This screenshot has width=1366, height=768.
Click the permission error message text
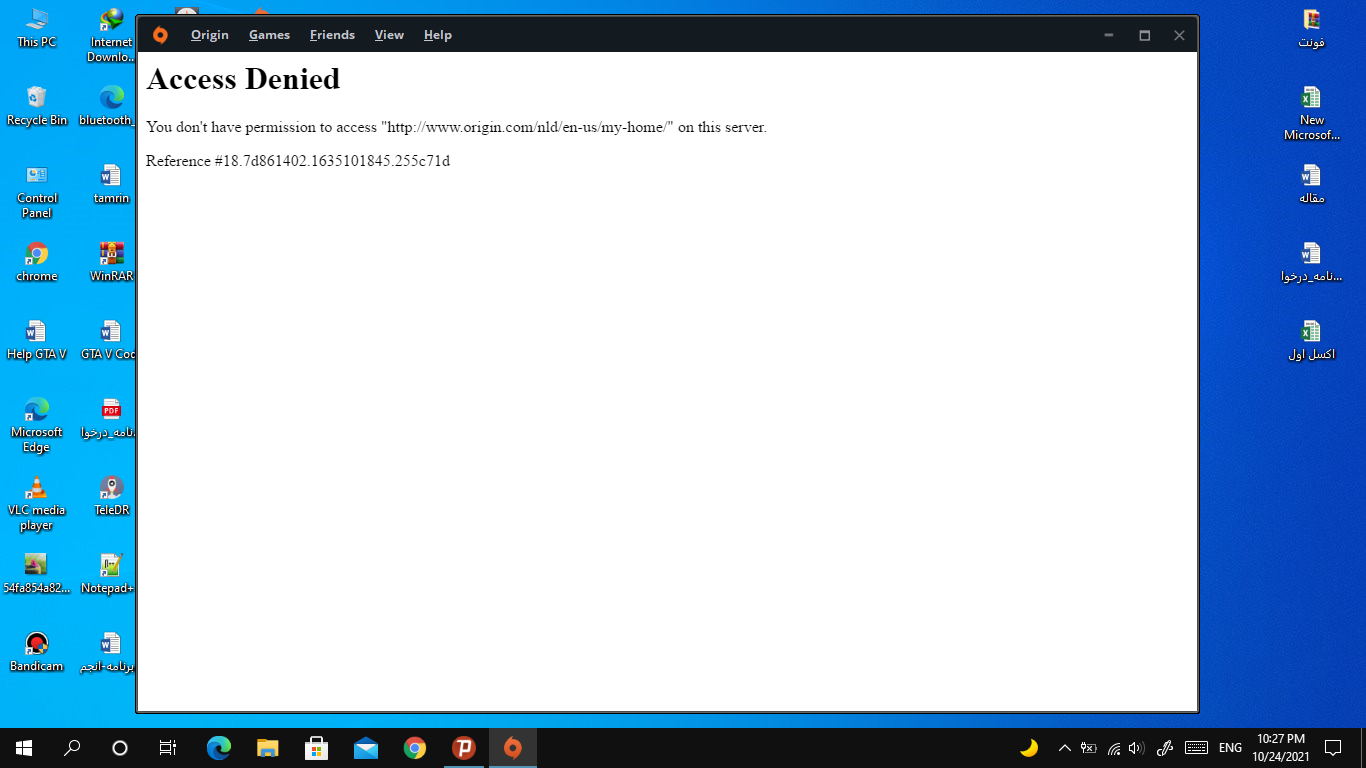(x=456, y=127)
